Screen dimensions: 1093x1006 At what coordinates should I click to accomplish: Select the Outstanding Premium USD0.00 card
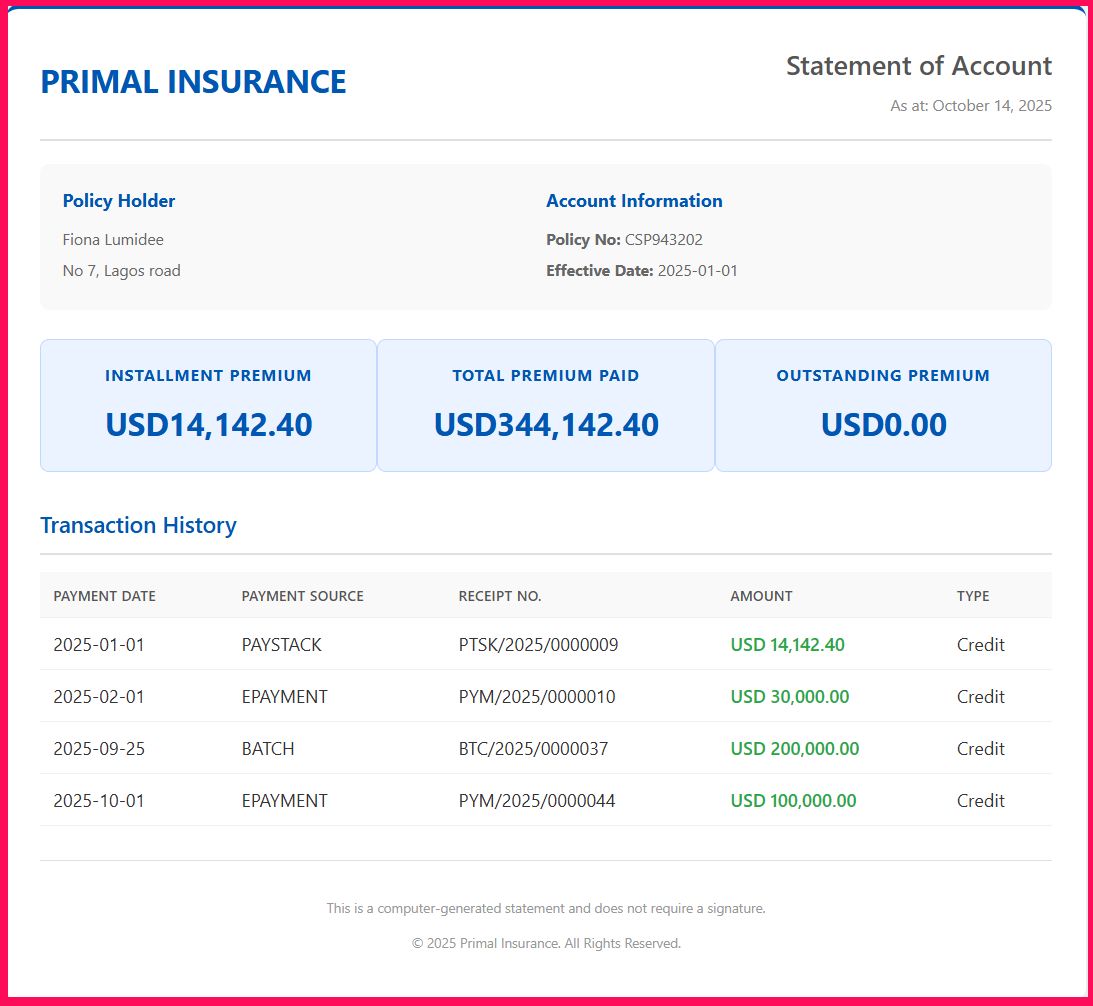(x=883, y=405)
